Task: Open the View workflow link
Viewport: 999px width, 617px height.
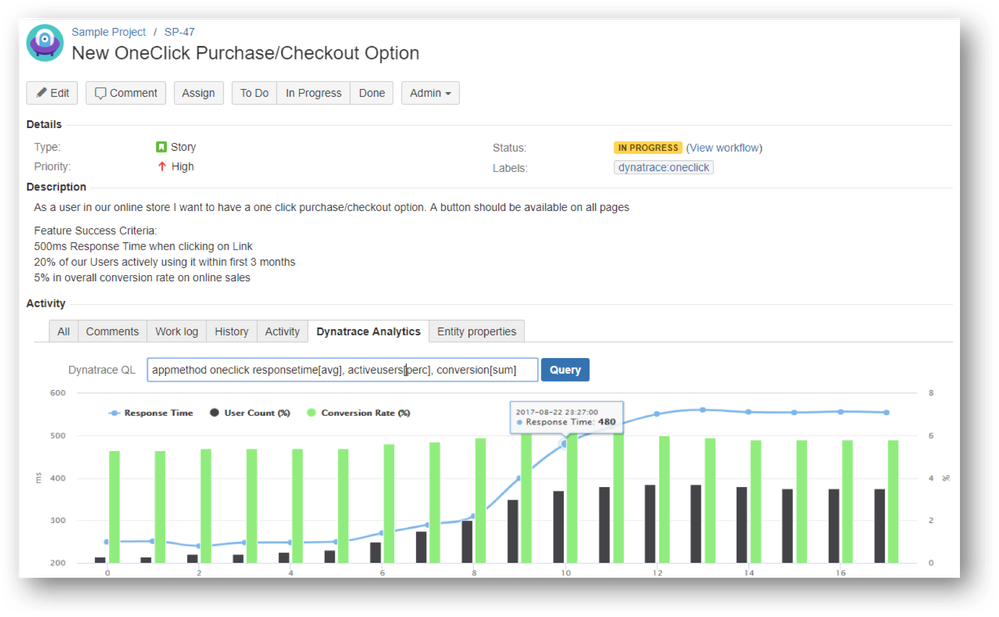Action: [724, 148]
